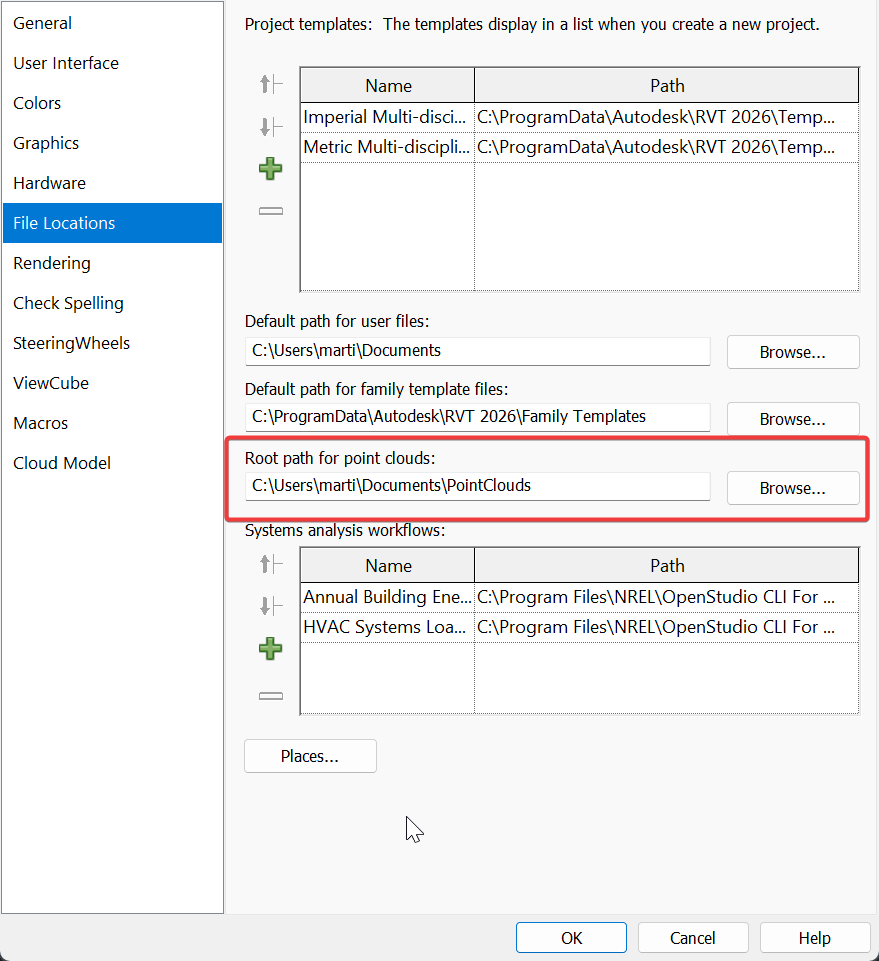Add a systems analysis workflow
The height and width of the screenshot is (961, 879).
[270, 648]
